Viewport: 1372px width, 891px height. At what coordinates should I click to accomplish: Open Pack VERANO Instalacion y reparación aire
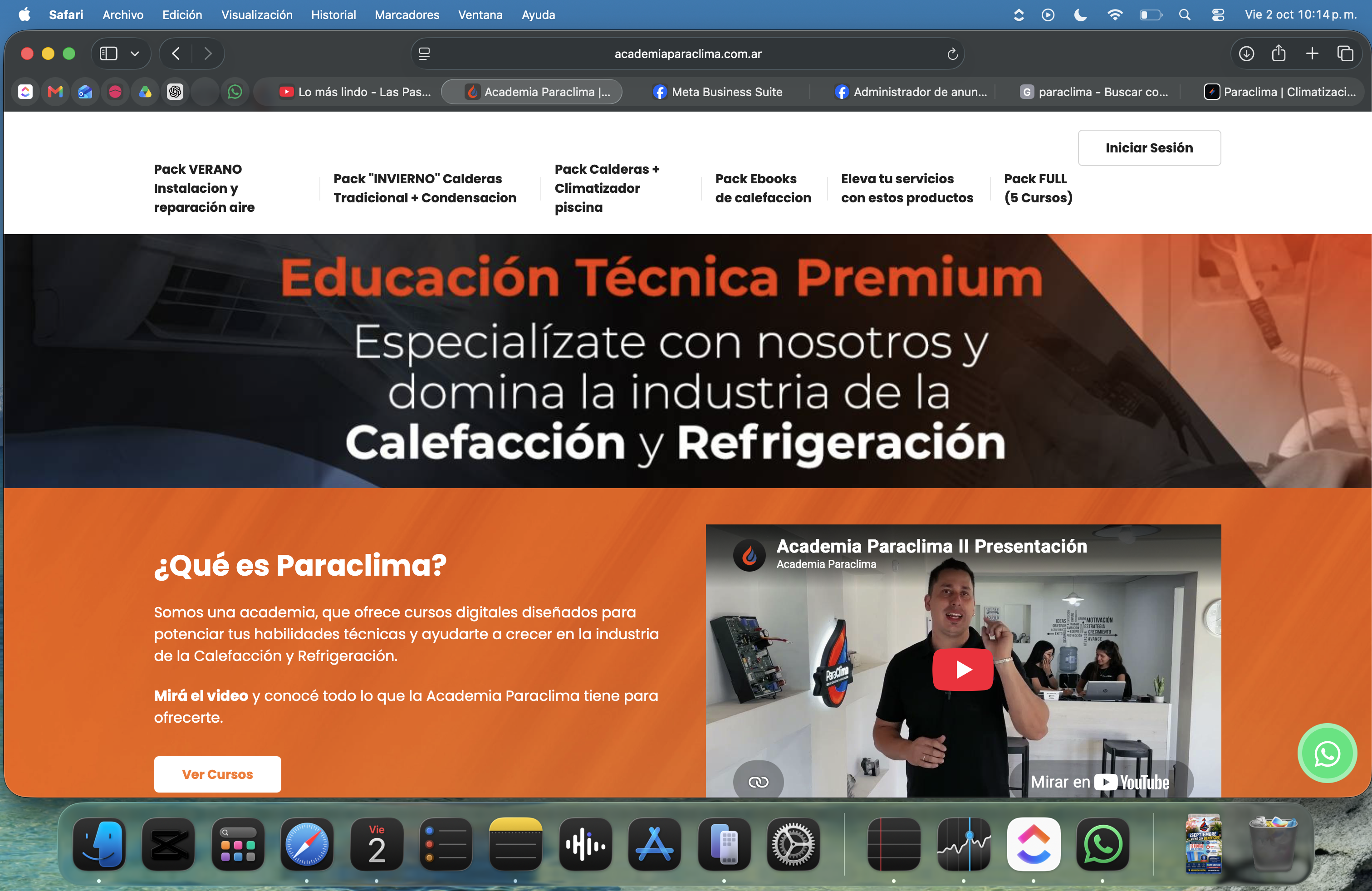point(204,188)
